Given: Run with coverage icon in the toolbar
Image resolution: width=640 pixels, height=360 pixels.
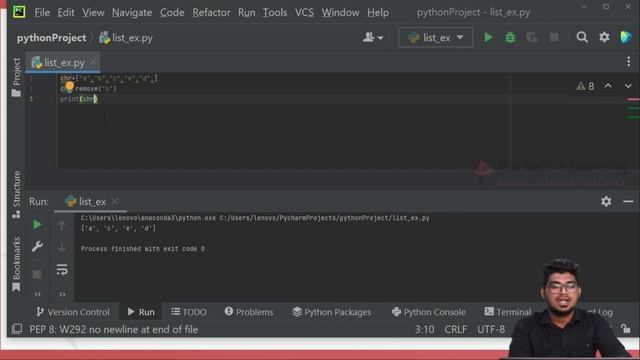Looking at the screenshot, I should [532, 38].
